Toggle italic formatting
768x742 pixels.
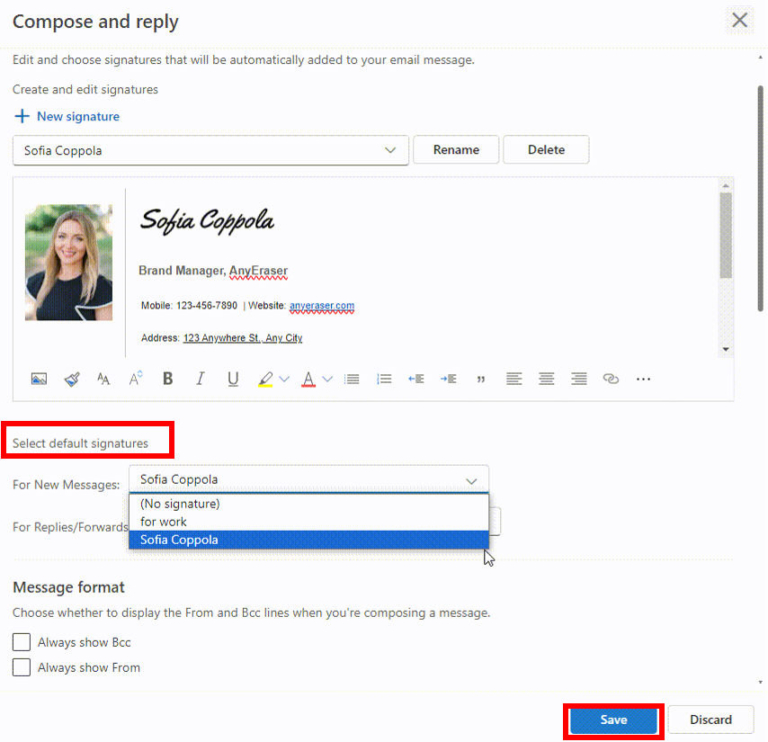(x=200, y=379)
